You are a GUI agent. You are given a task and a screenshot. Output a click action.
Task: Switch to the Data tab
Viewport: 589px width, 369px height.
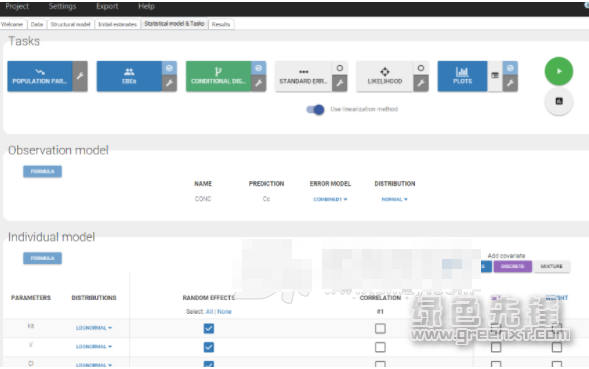37,24
